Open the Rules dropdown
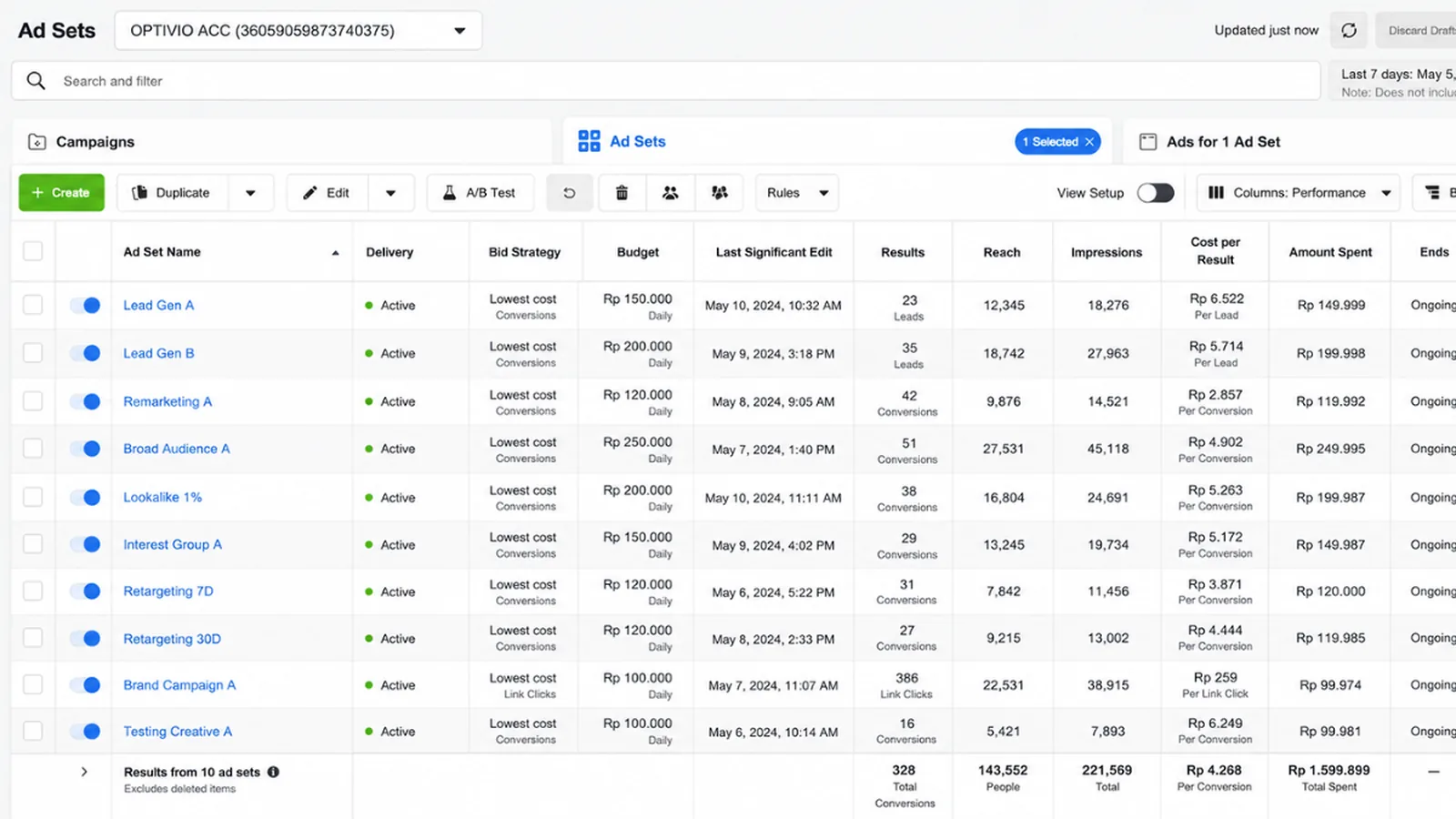Viewport: 1456px width, 819px height. coord(797,193)
